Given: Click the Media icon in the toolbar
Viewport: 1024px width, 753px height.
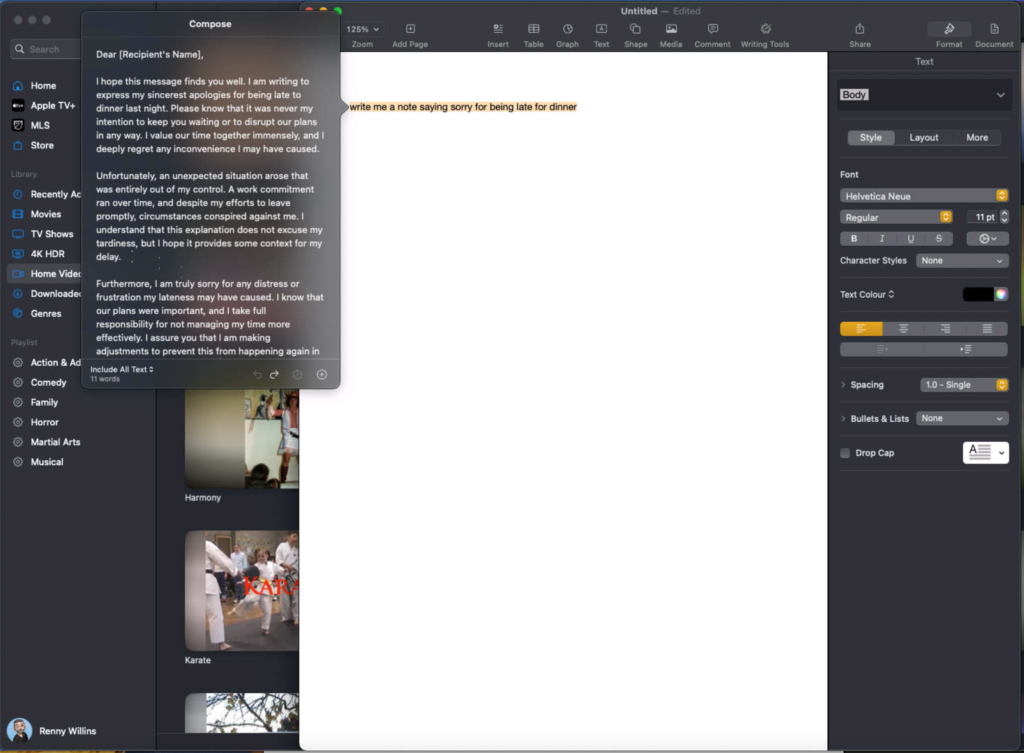Looking at the screenshot, I should point(671,30).
